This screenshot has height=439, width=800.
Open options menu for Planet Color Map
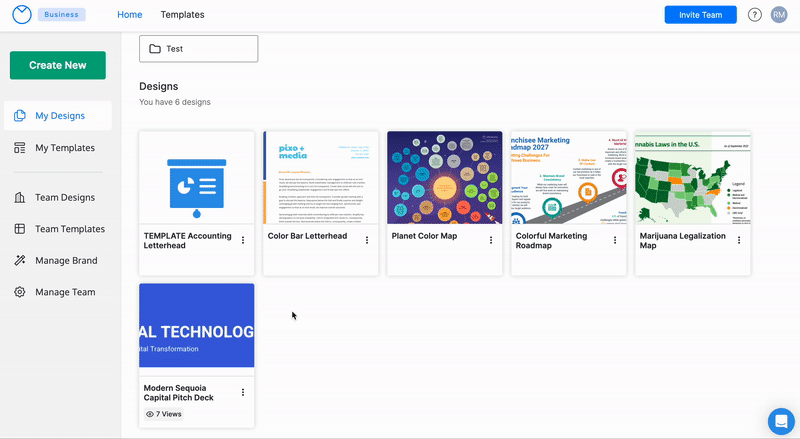pos(490,240)
